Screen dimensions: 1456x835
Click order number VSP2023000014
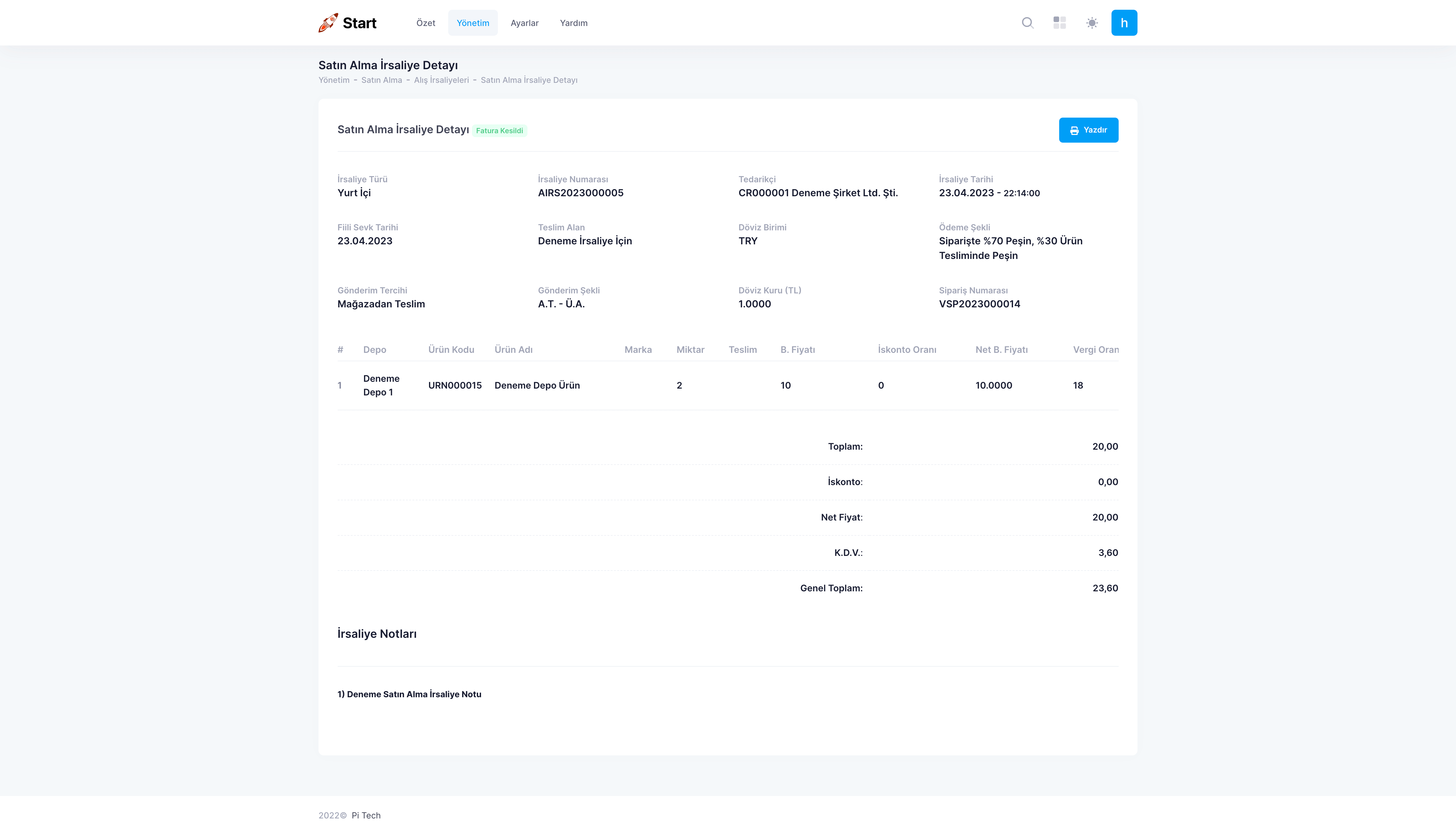979,304
